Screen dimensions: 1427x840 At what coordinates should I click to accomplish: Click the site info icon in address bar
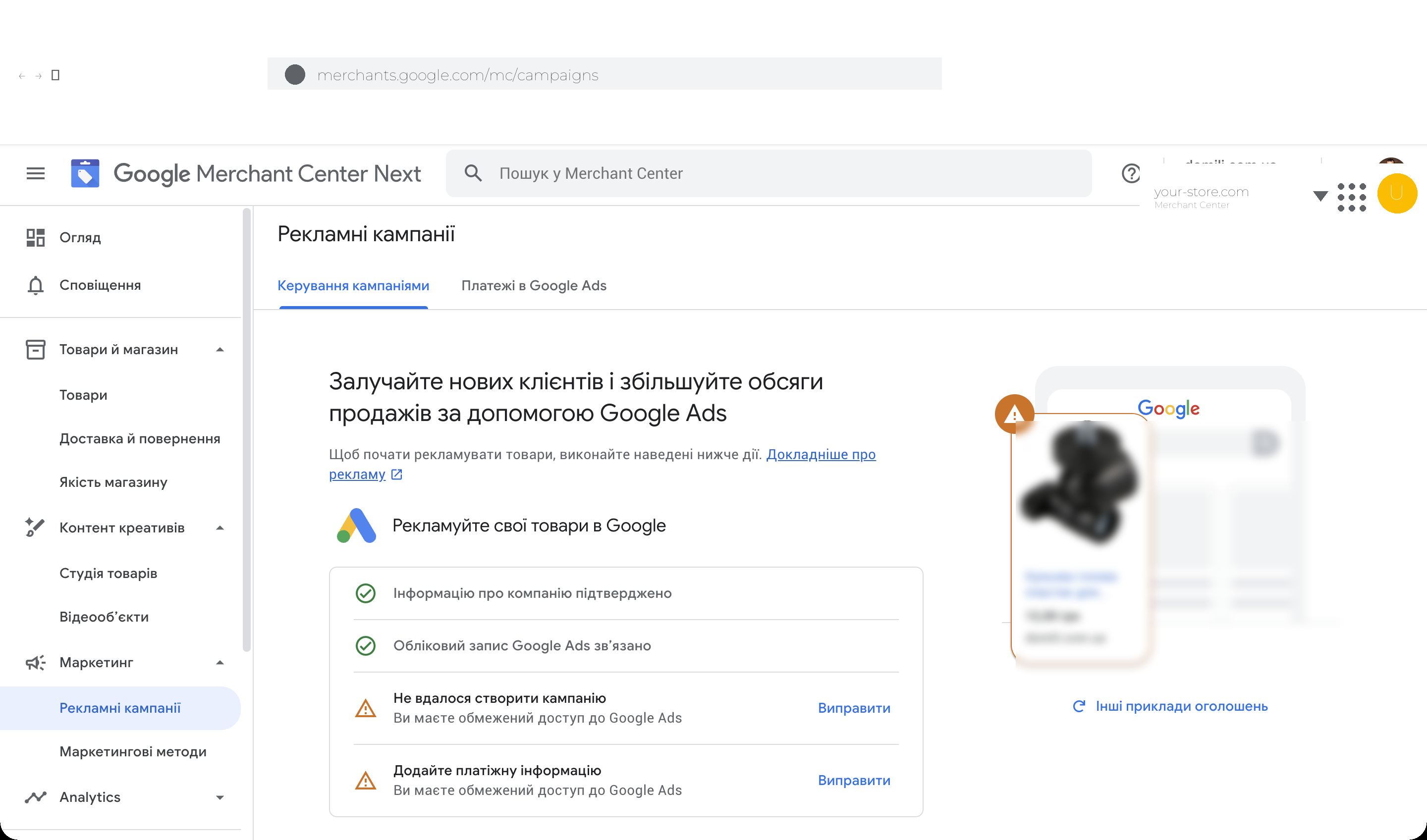(x=294, y=74)
